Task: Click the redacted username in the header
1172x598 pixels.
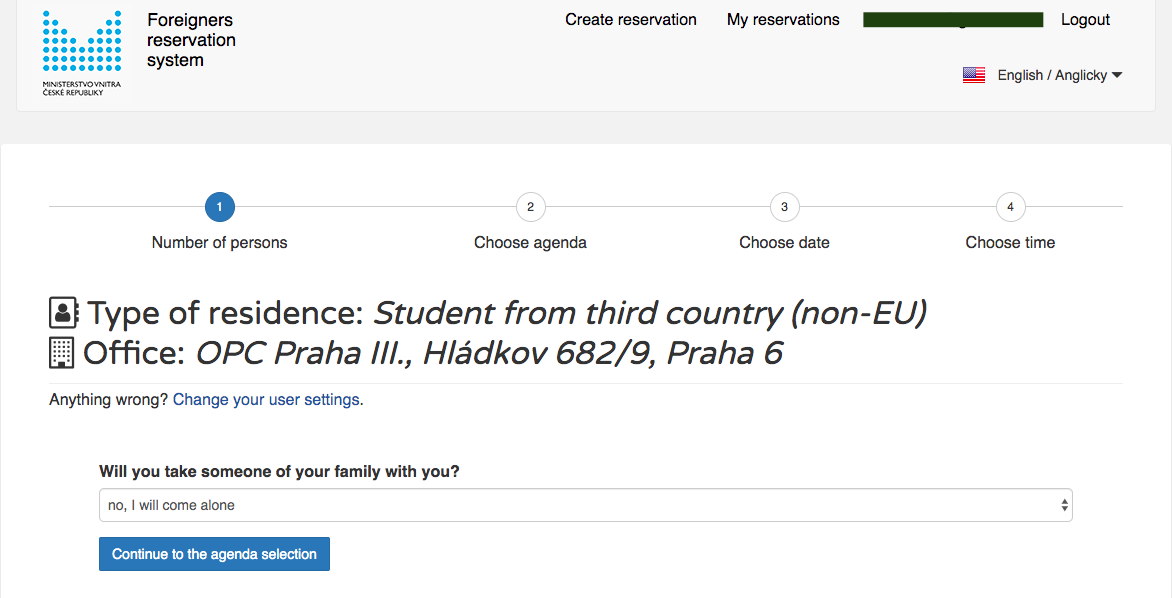Action: [952, 19]
